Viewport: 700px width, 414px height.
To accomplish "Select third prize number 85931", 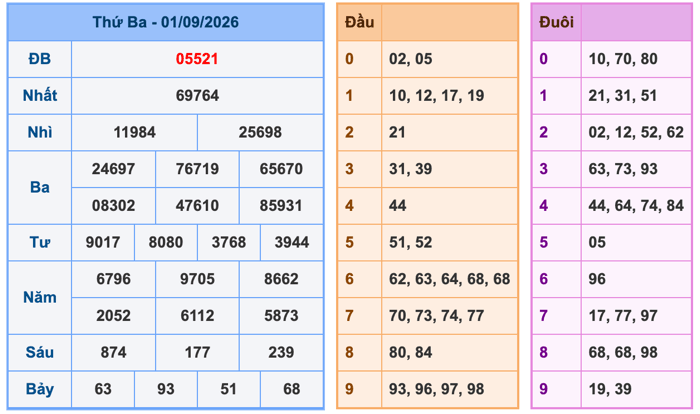I will (281, 205).
